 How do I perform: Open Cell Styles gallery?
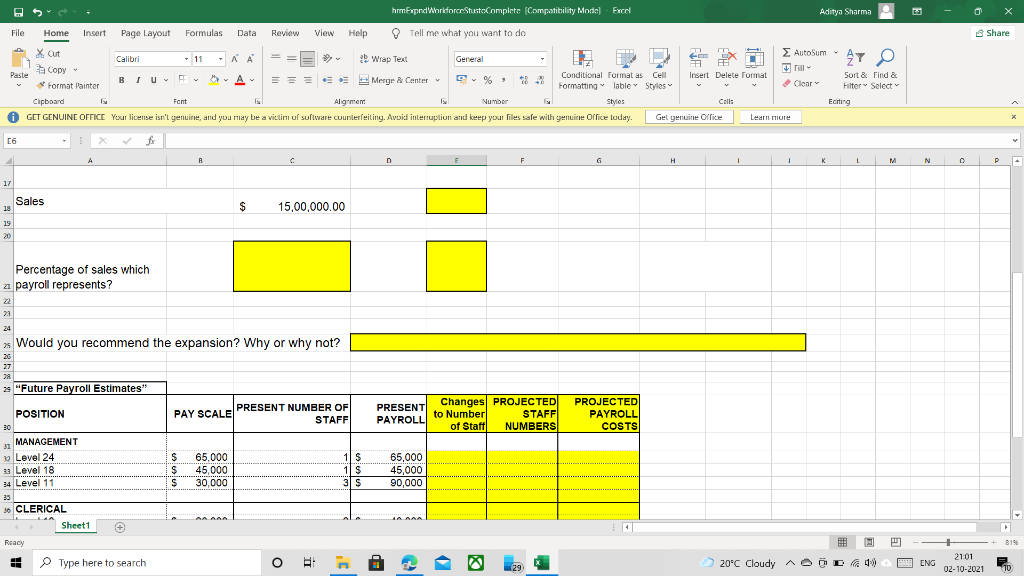(x=658, y=69)
